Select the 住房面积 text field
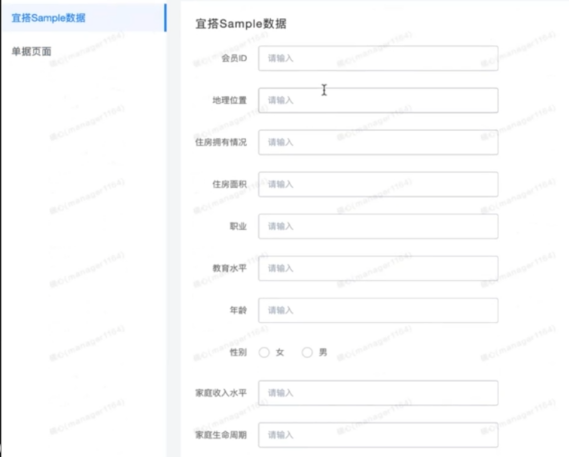The height and width of the screenshot is (457, 570). (x=378, y=184)
